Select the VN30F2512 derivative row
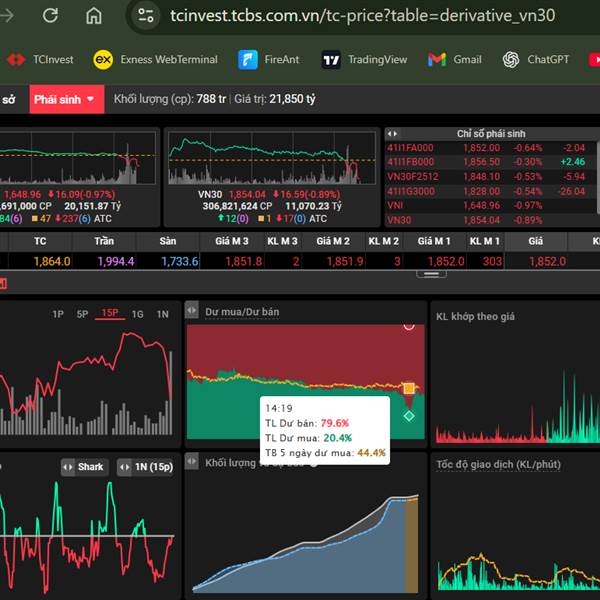Viewport: 600px width, 600px height. (x=490, y=176)
